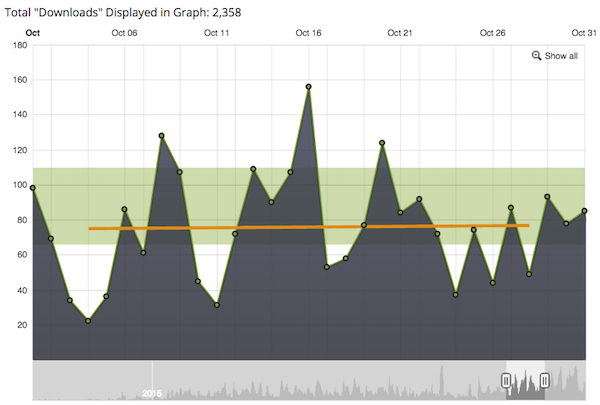This screenshot has height=405, width=600.
Task: Select the lowest data point near value 22
Action: click(88, 321)
